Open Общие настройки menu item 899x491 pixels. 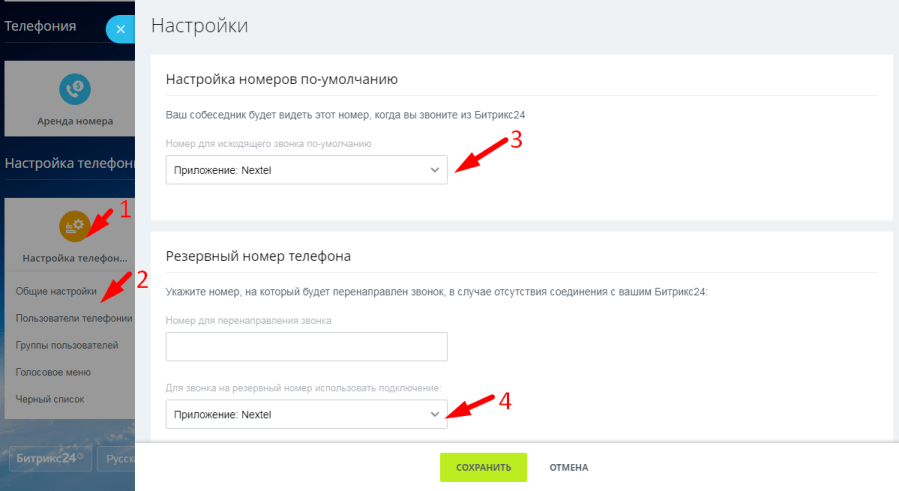56,292
